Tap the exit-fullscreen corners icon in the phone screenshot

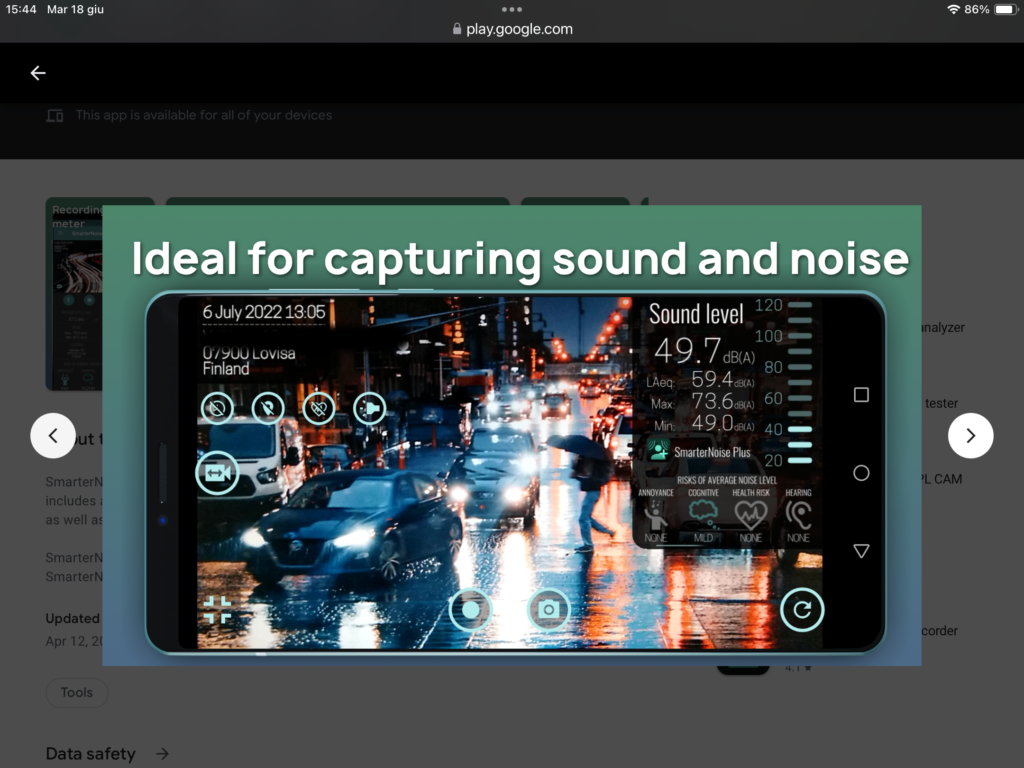(217, 610)
